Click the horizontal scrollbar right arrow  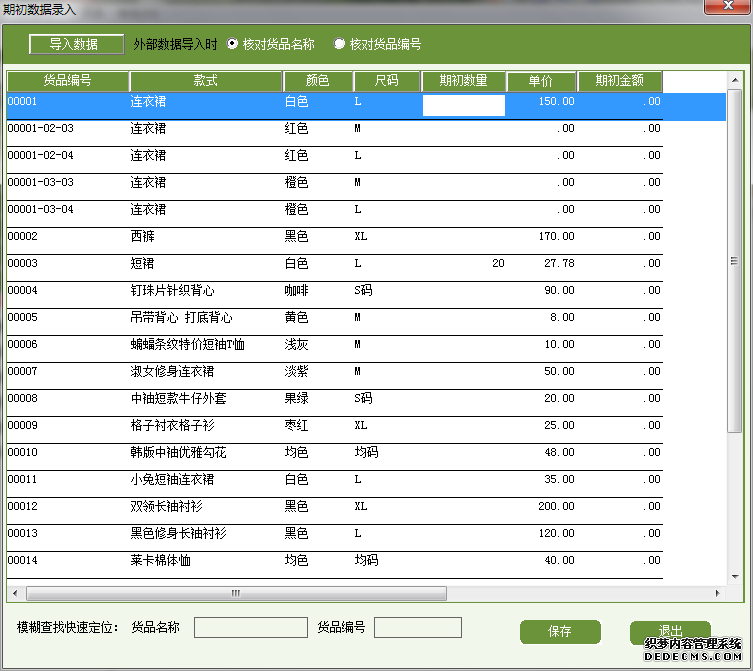tap(720, 593)
